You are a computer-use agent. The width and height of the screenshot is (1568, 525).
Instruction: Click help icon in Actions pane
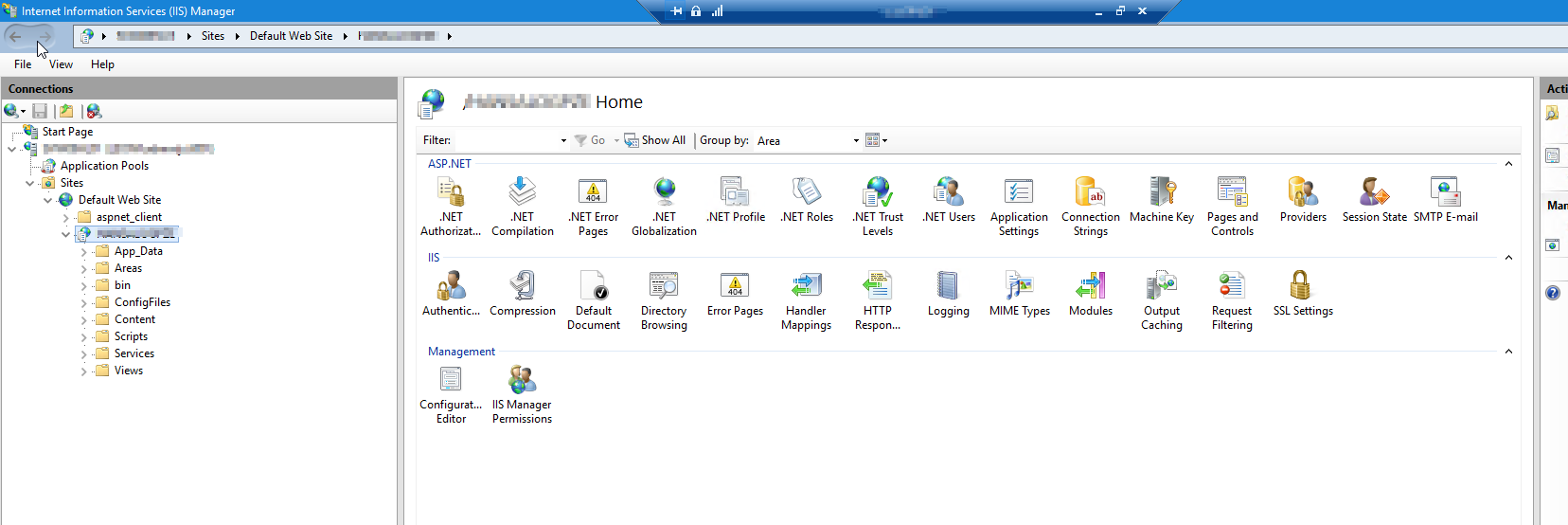pos(1553,293)
